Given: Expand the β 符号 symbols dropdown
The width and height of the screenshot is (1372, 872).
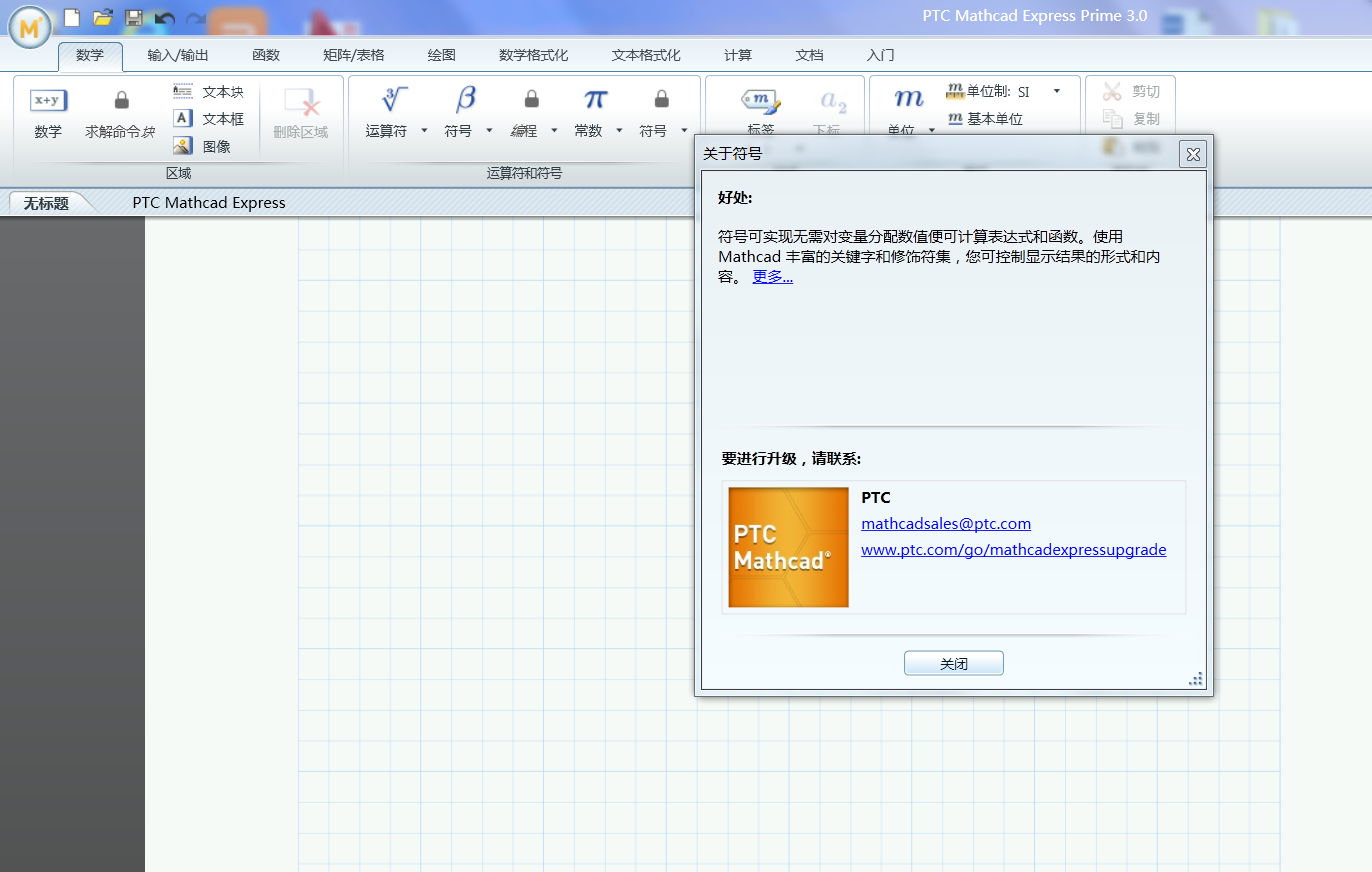Looking at the screenshot, I should click(489, 131).
